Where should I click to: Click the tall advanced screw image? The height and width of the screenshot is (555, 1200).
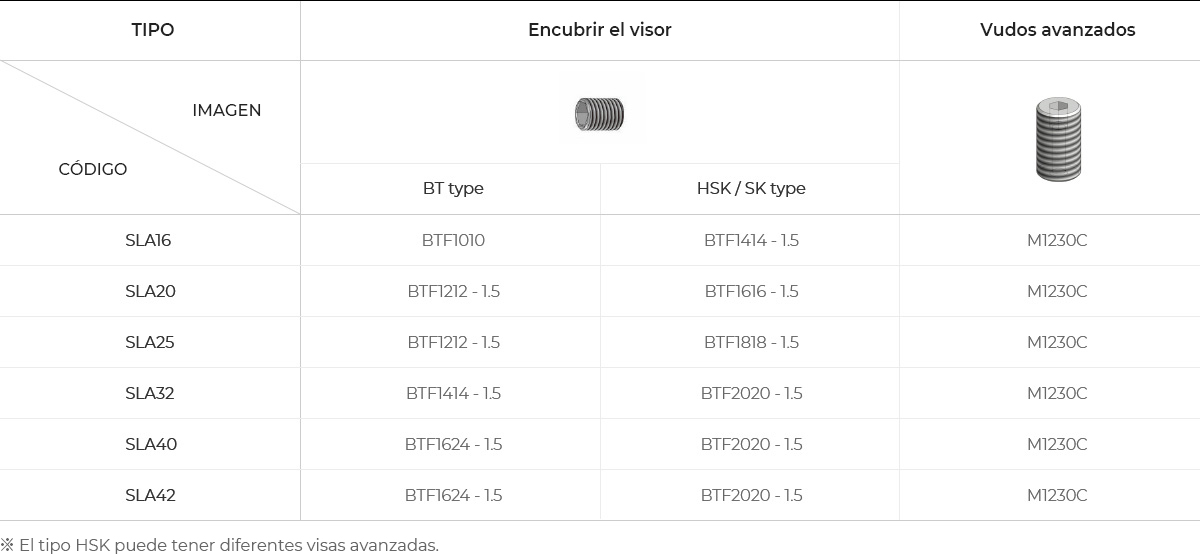point(1058,140)
